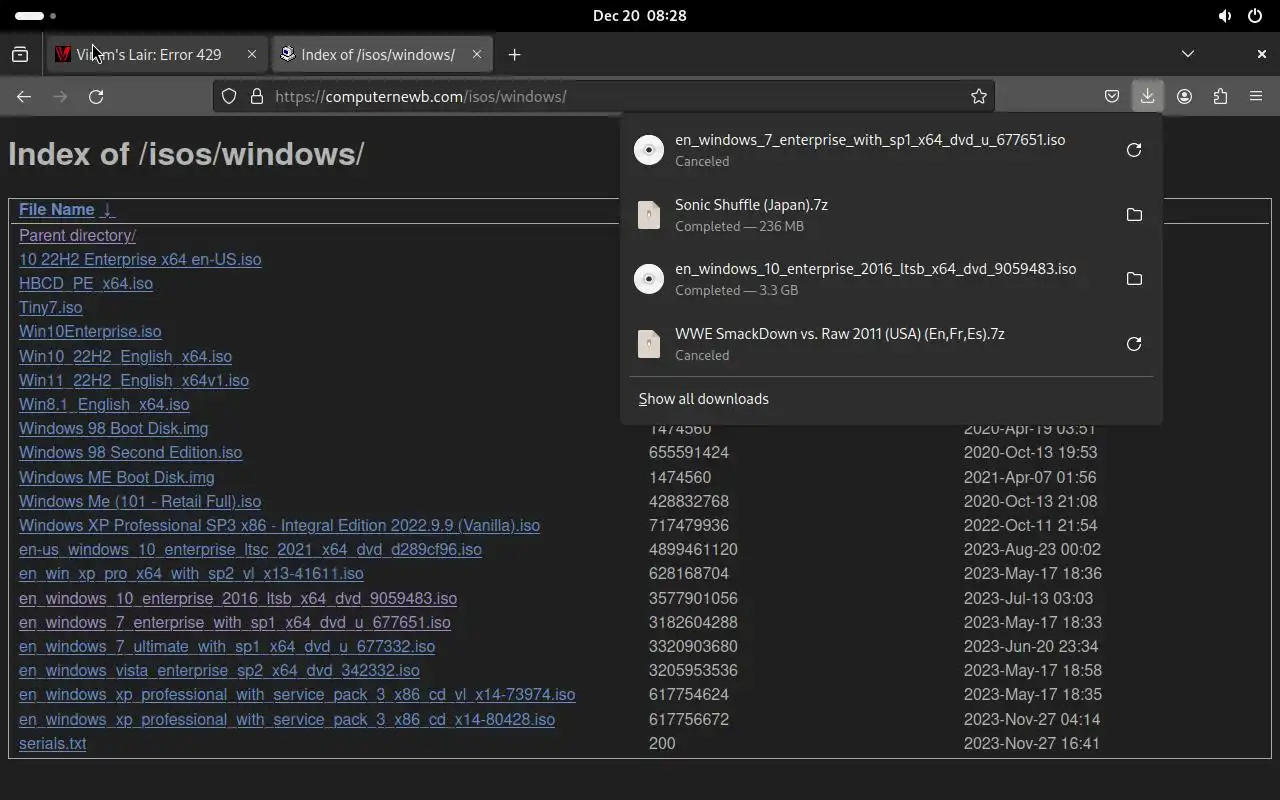Click the shield tracking protection icon
1280x800 pixels.
tap(229, 97)
